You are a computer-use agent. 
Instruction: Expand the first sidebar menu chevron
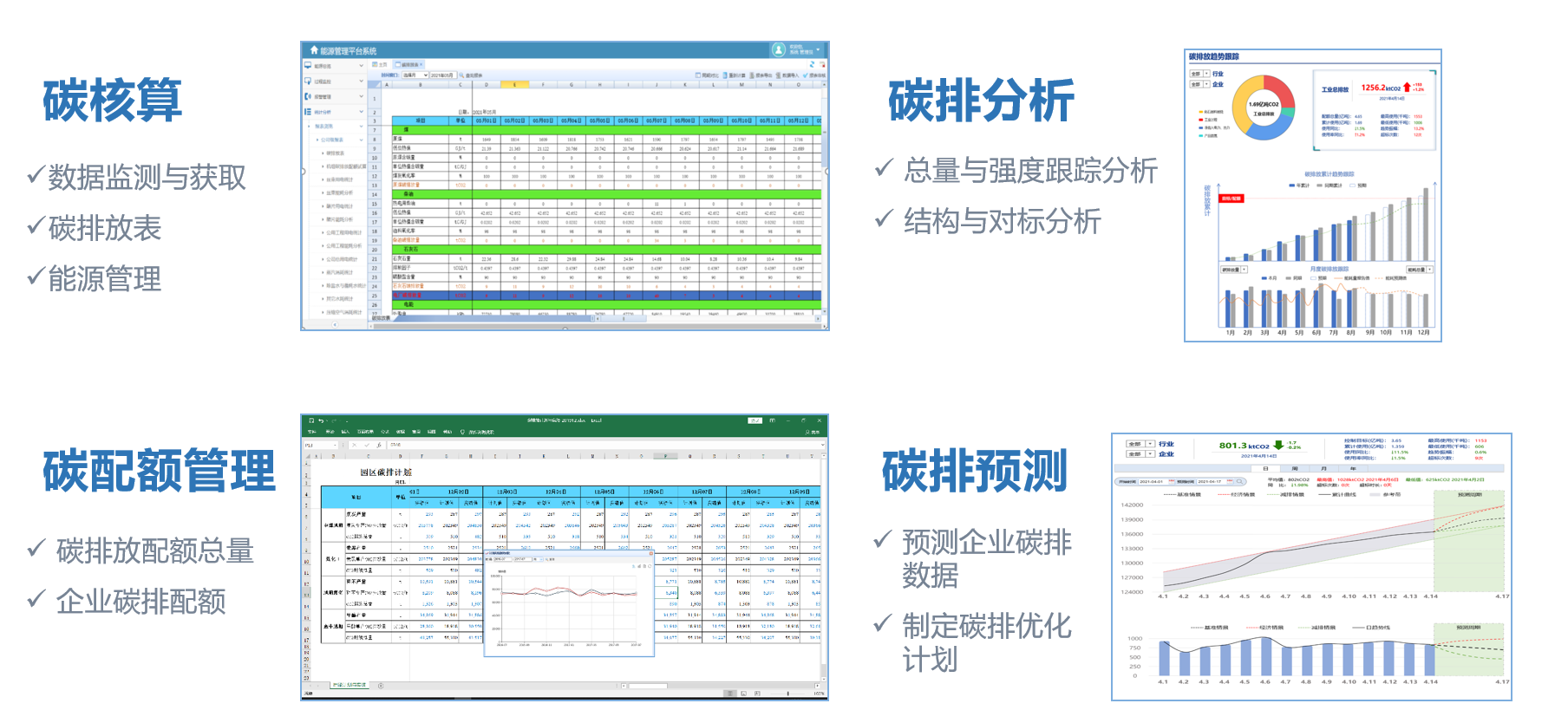[361, 66]
